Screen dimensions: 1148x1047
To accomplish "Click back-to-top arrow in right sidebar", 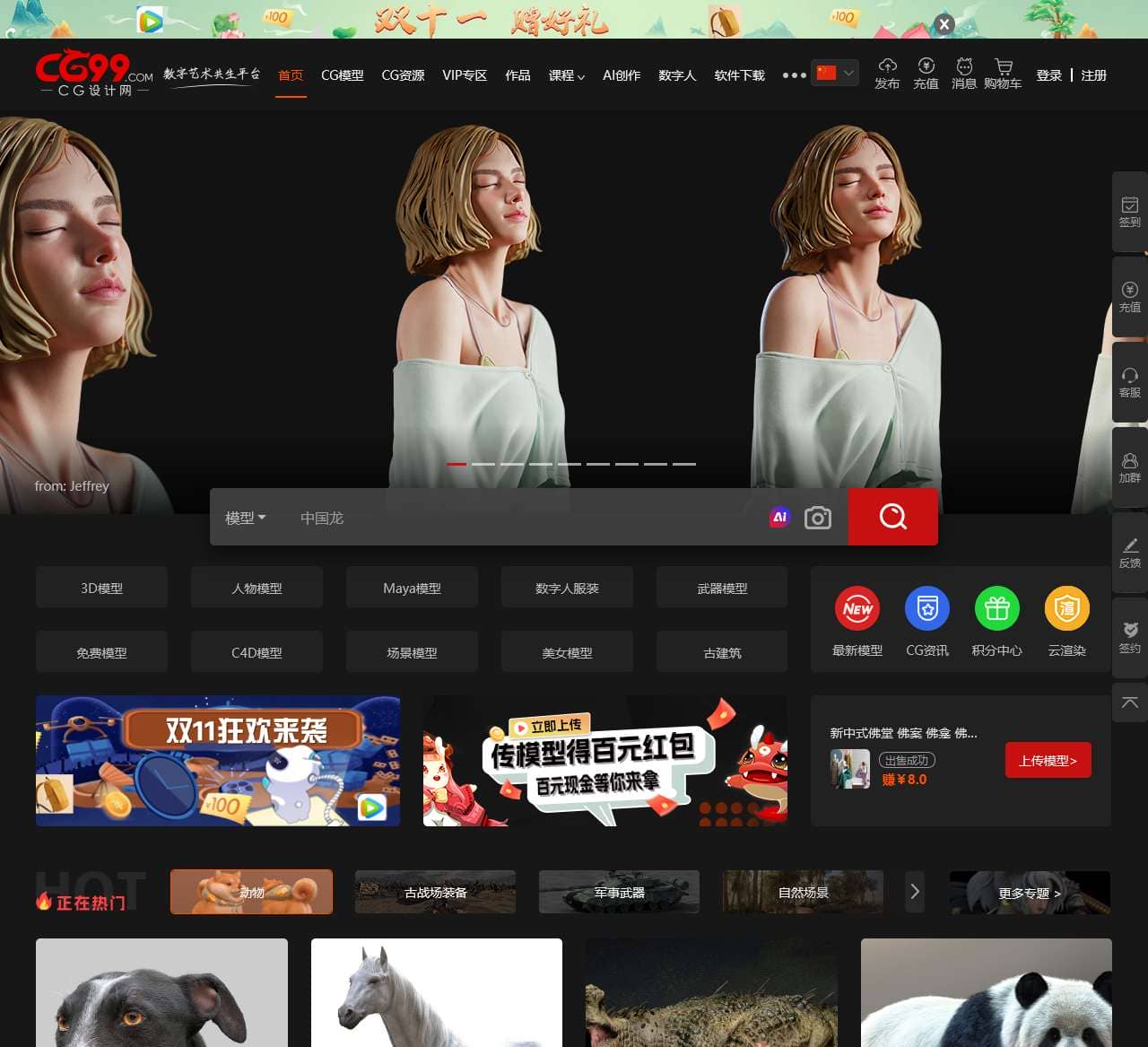I will tap(1130, 702).
